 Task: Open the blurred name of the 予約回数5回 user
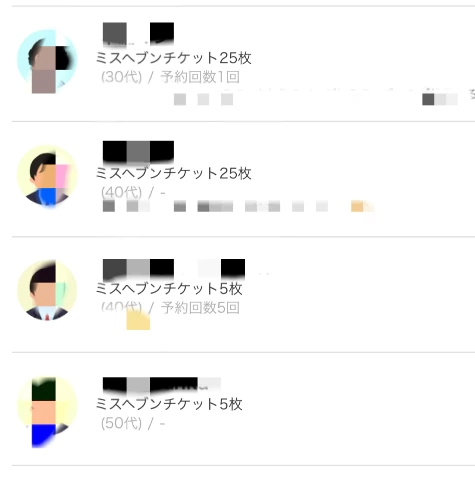click(x=174, y=269)
